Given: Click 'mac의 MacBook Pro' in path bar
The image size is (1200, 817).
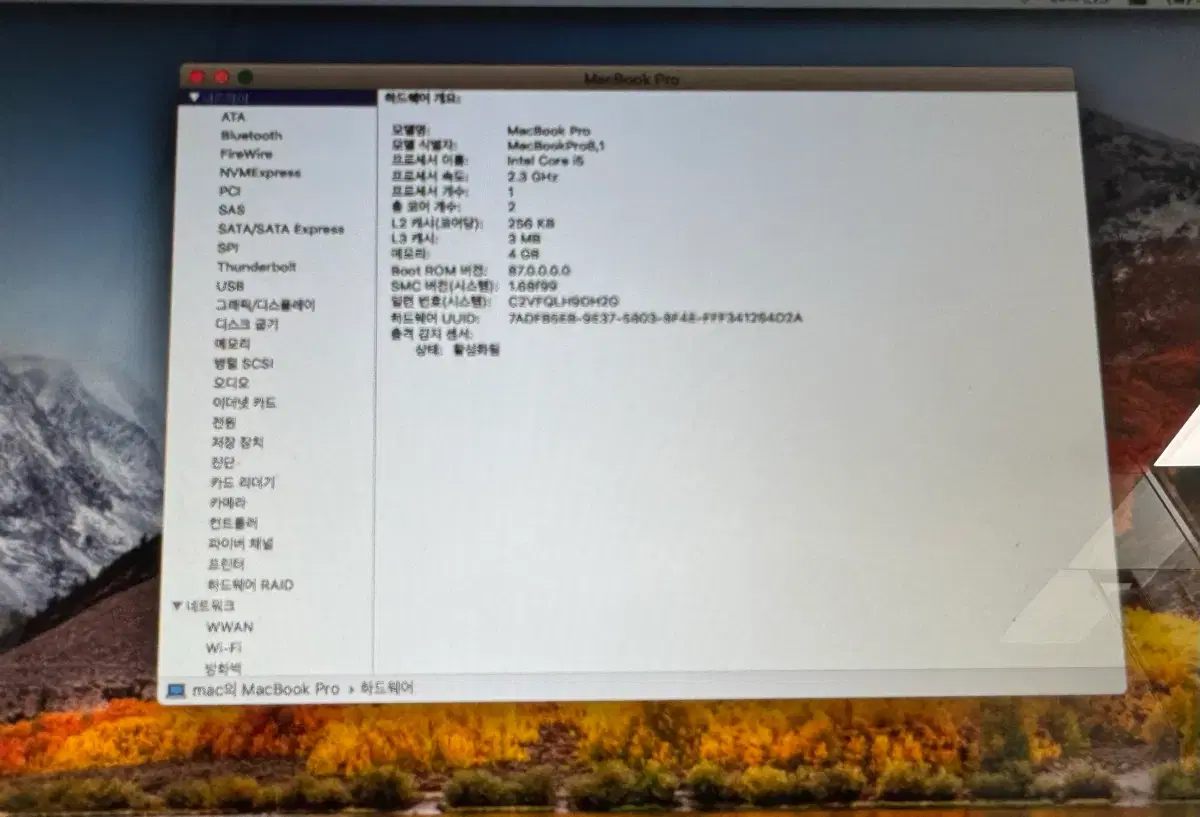Looking at the screenshot, I should 266,689.
